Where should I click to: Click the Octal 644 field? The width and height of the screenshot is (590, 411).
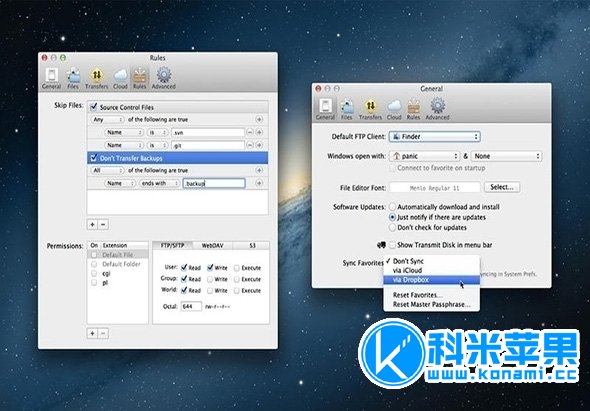coord(191,306)
